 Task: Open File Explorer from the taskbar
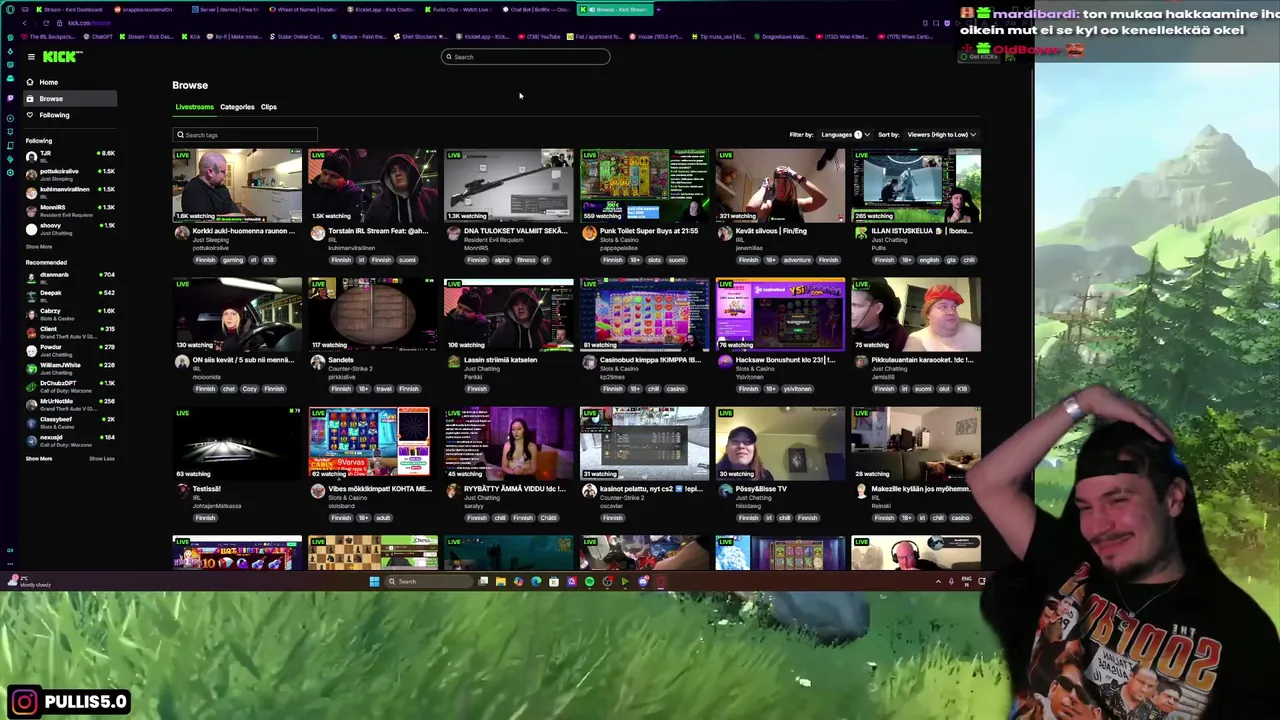click(500, 581)
